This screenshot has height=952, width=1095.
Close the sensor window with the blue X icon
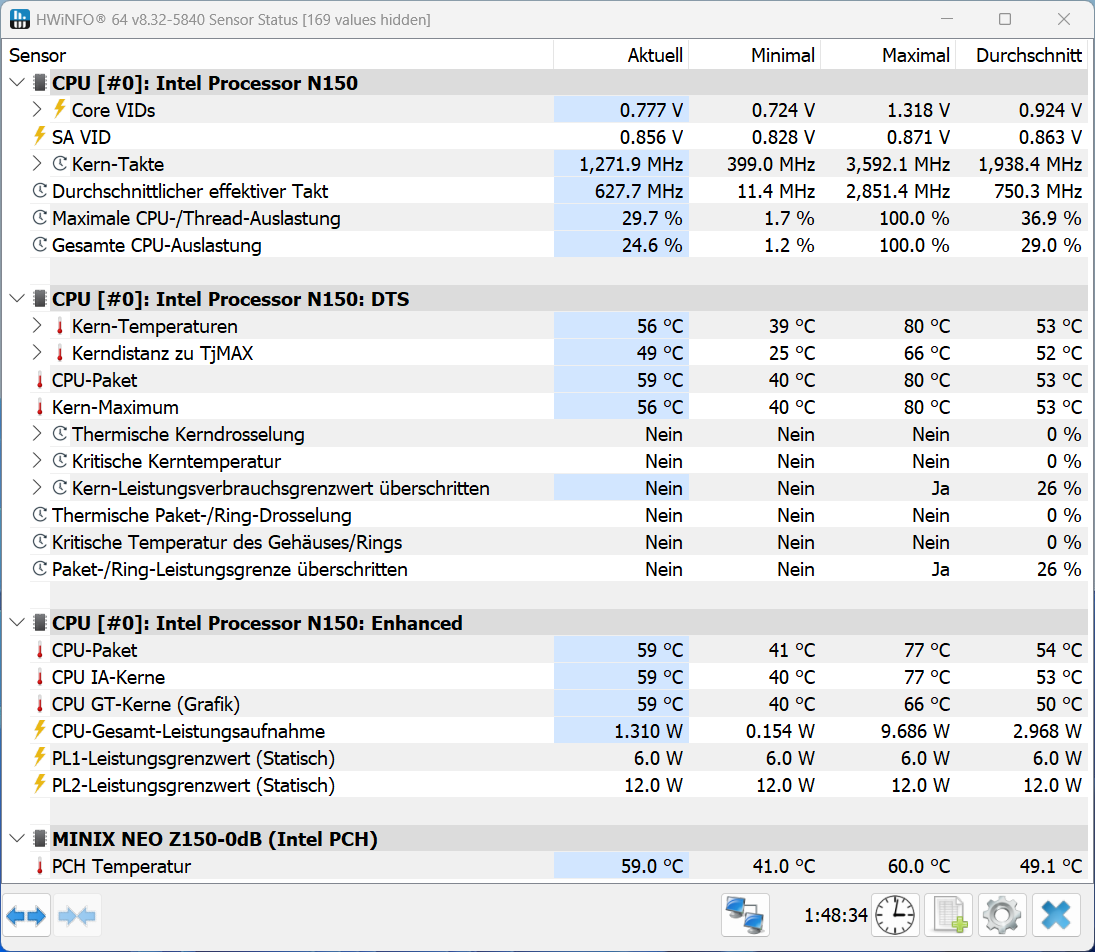1056,915
